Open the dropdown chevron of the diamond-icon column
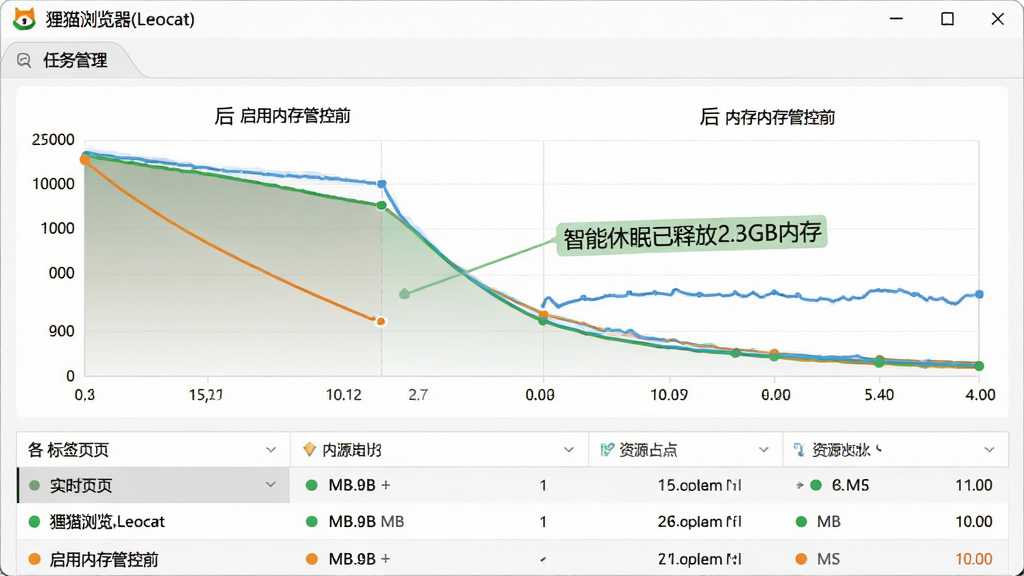The image size is (1024, 576). [568, 450]
